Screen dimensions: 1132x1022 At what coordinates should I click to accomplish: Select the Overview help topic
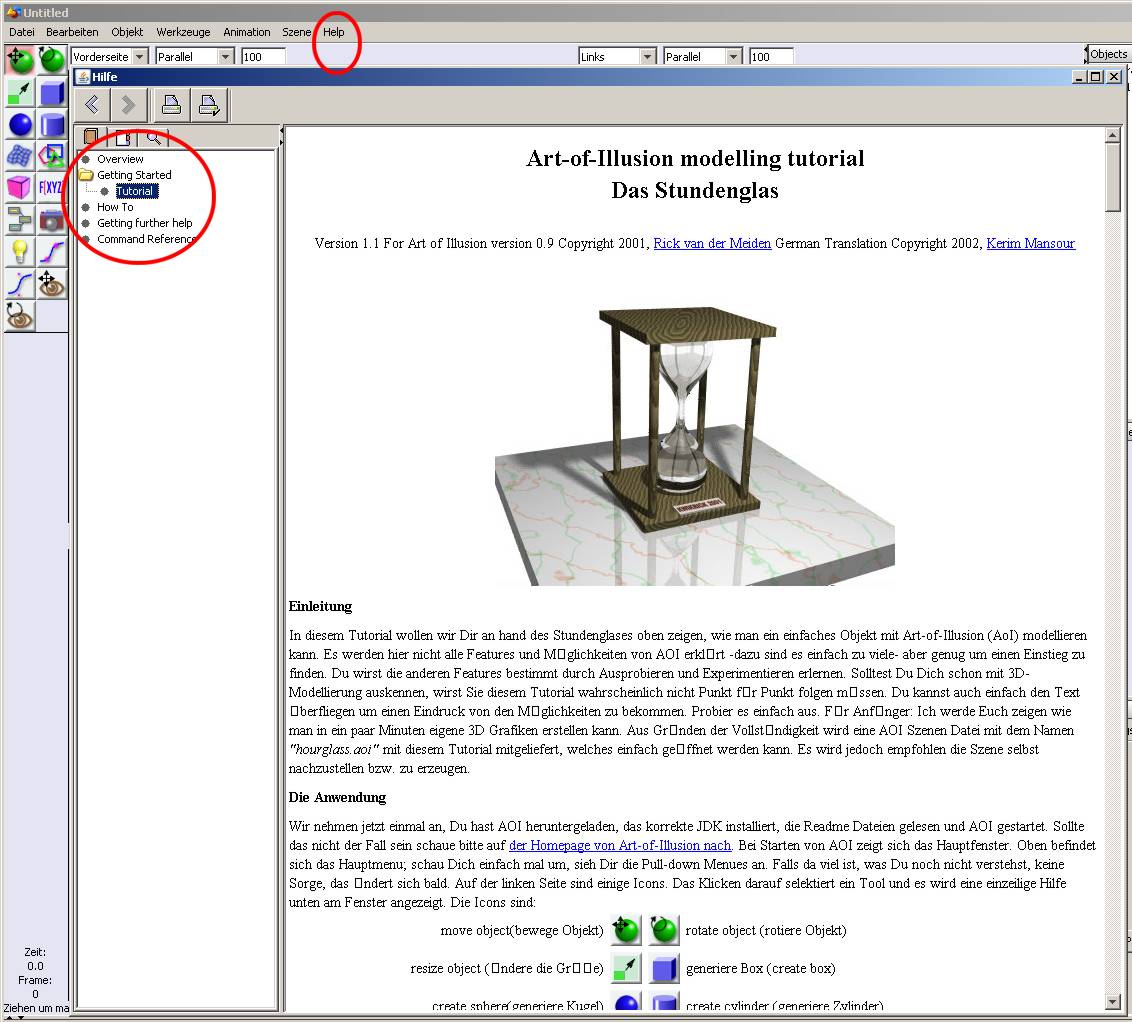[x=120, y=159]
